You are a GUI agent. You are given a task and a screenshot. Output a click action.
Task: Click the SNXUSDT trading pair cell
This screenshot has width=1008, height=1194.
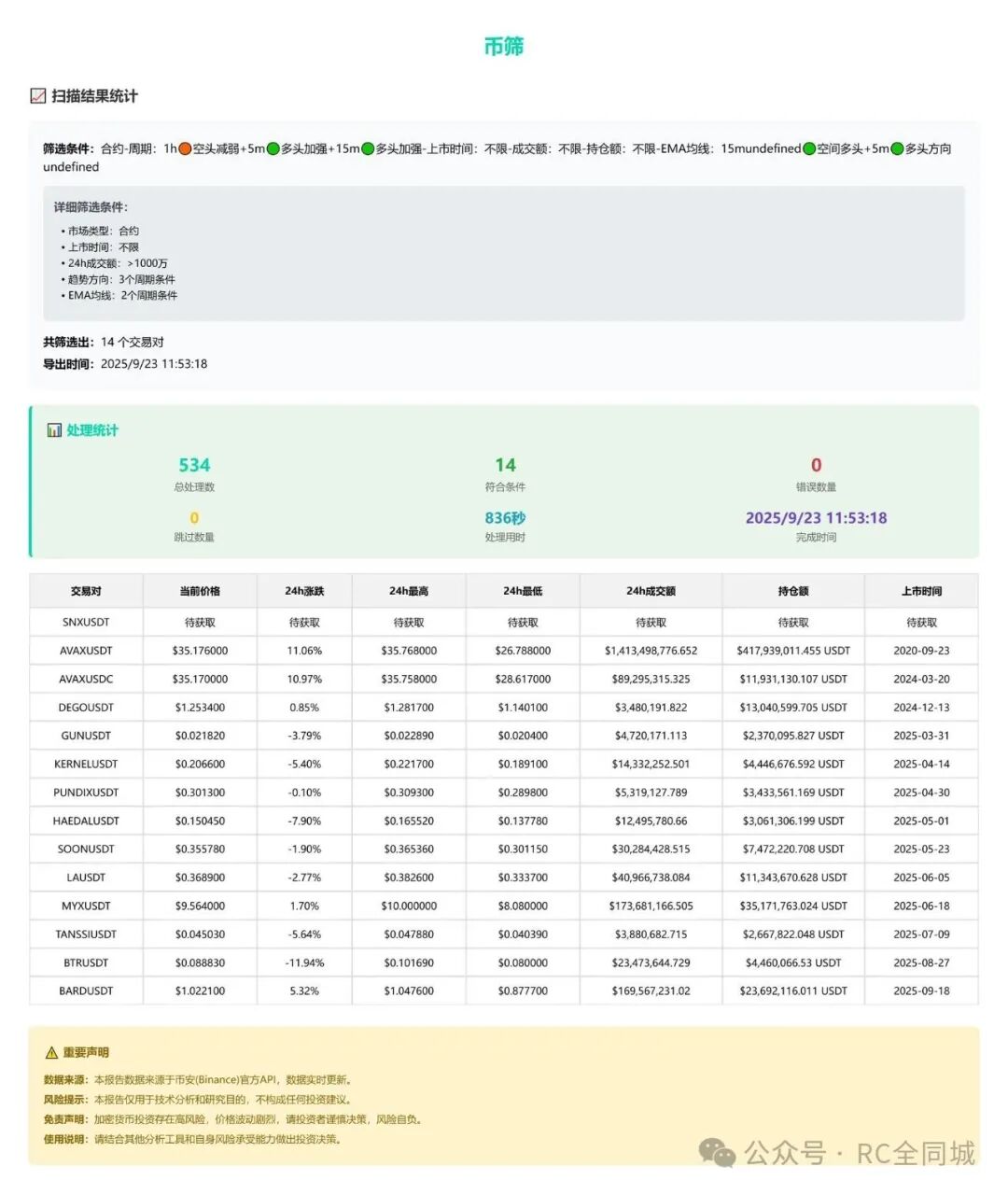(86, 623)
